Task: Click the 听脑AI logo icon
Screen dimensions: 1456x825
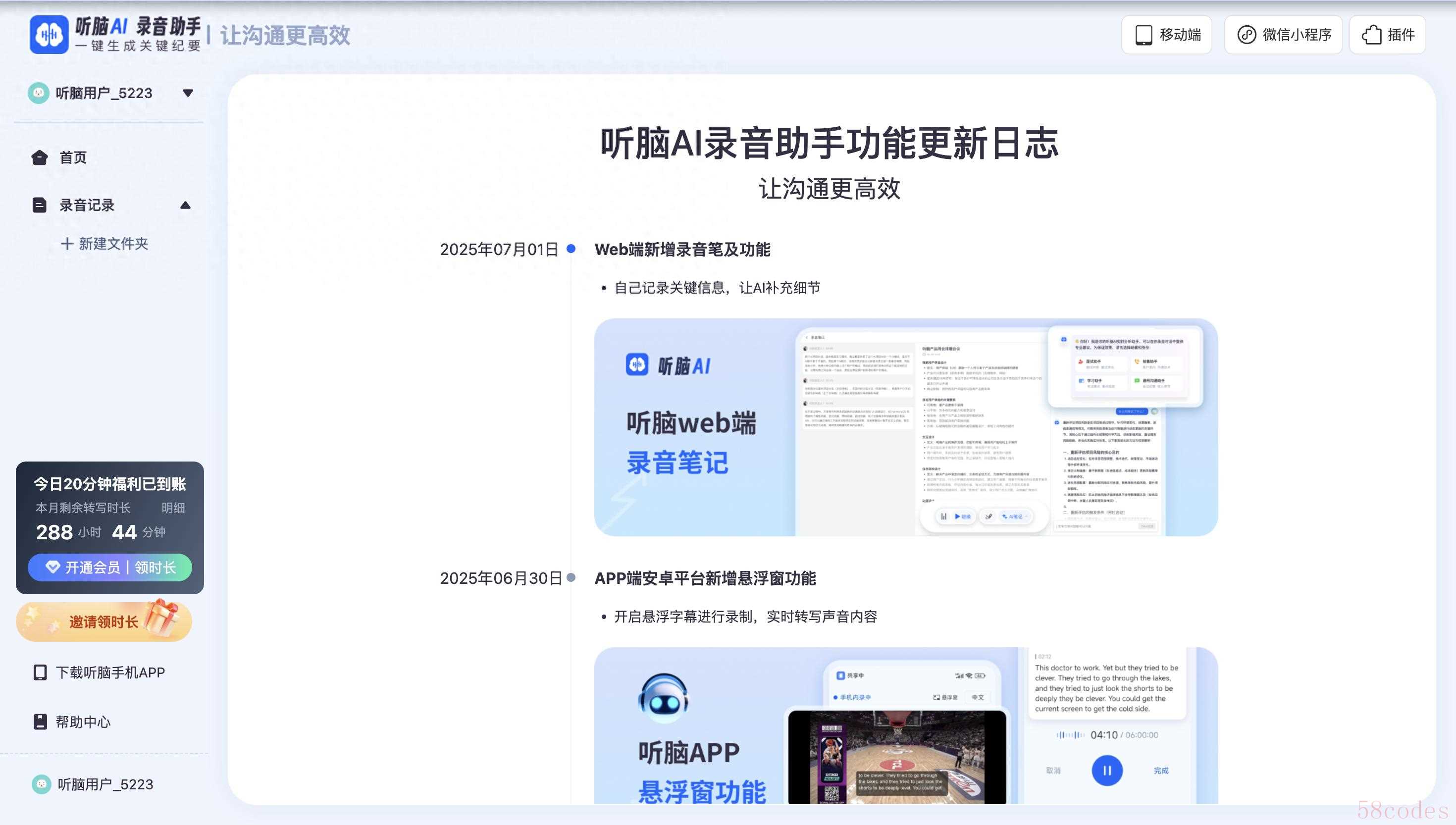Action: (50, 35)
